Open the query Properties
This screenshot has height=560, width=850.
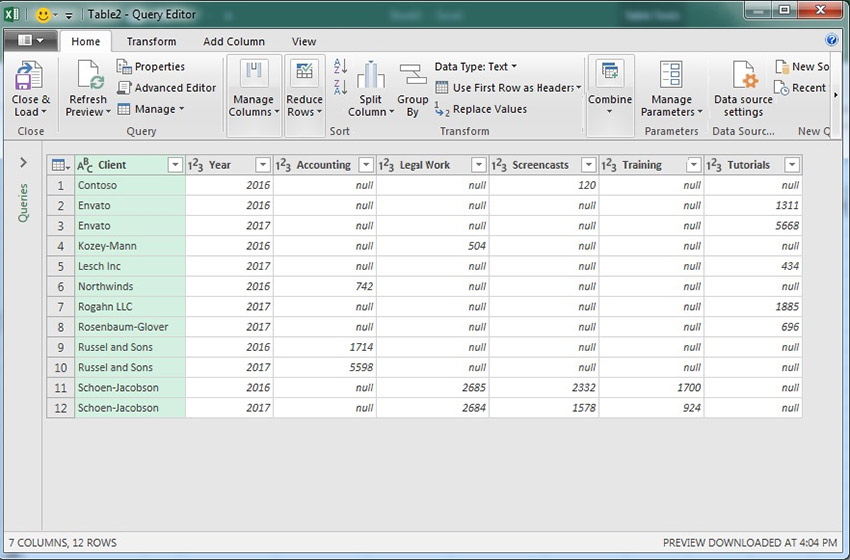[151, 67]
